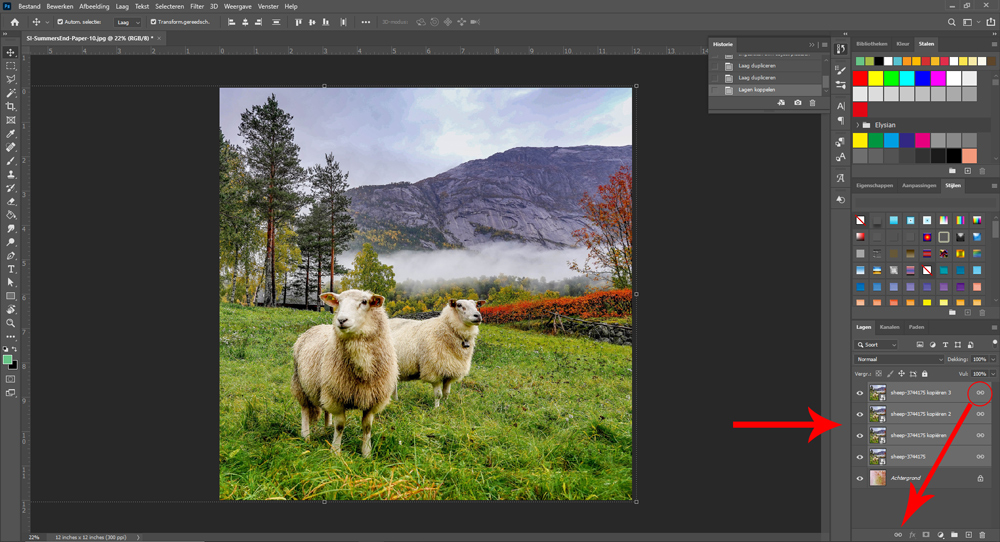Add a layer style with the fx icon
The height and width of the screenshot is (542, 1000).
coord(912,535)
